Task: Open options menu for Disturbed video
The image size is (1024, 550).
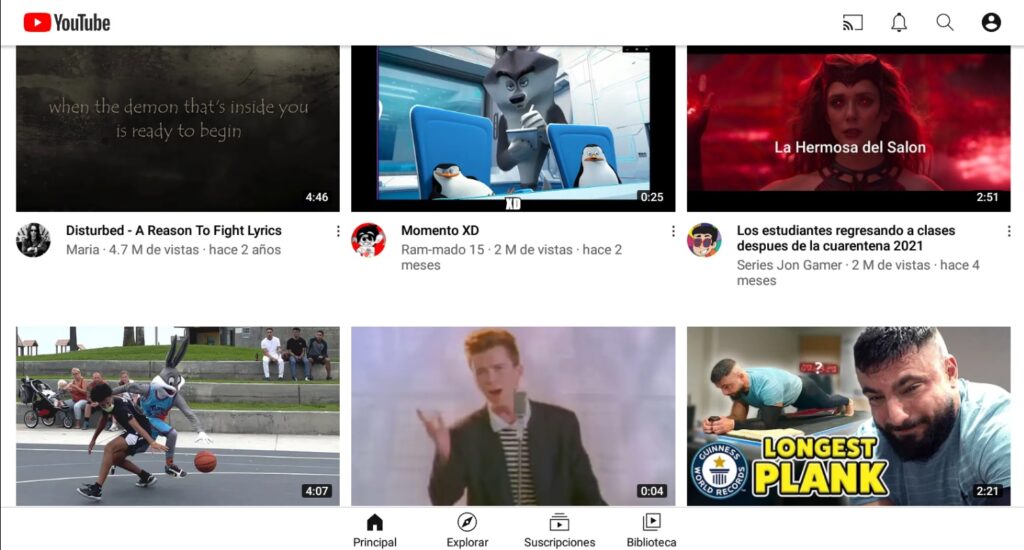Action: (x=338, y=231)
